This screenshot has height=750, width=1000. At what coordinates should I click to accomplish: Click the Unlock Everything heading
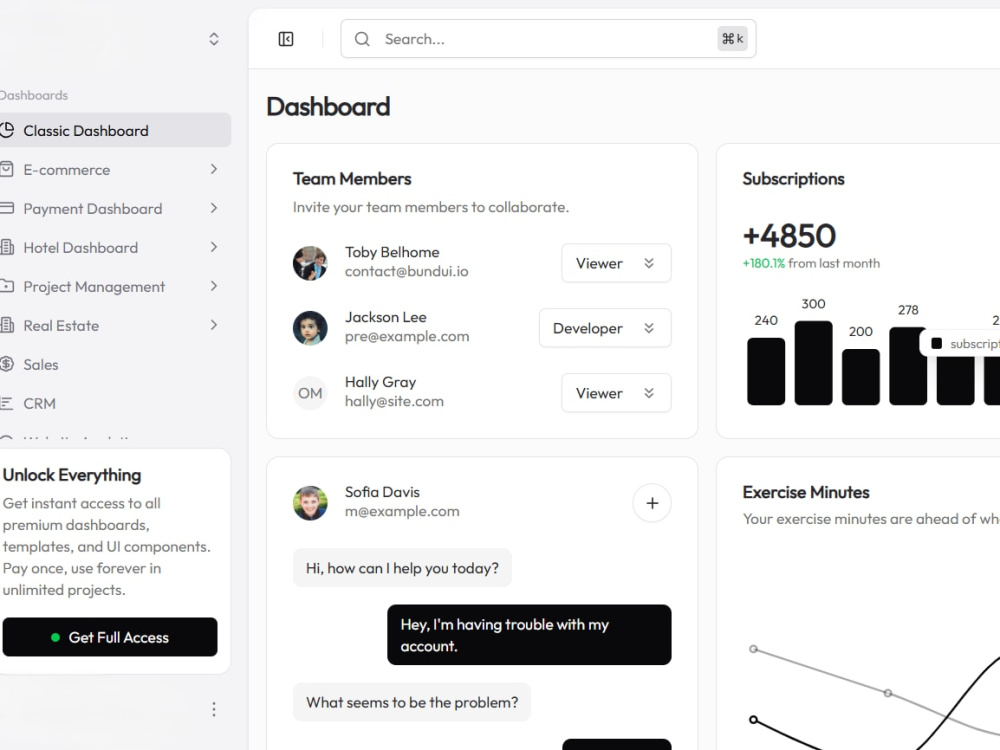pyautogui.click(x=72, y=474)
